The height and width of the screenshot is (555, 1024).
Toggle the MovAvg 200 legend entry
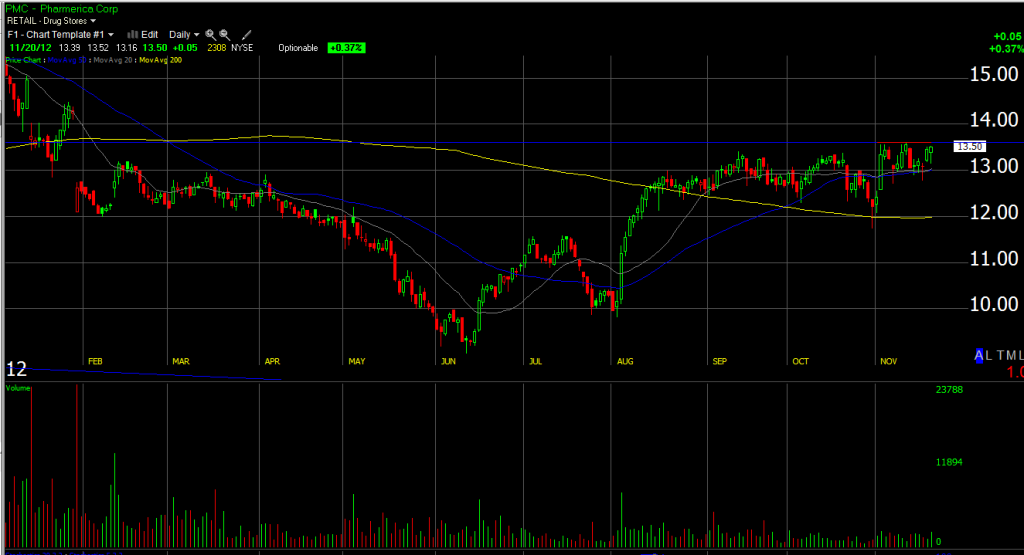click(x=161, y=61)
